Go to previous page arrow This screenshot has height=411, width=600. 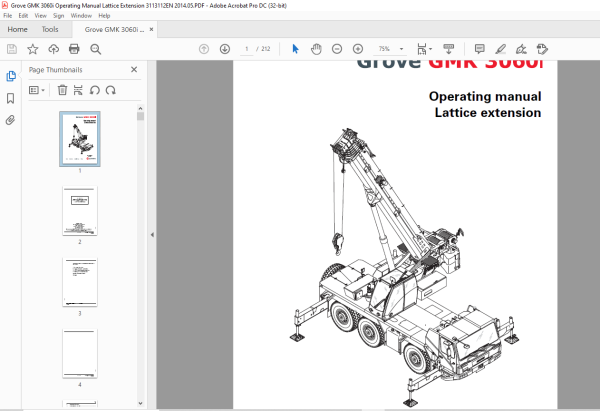[x=204, y=49]
